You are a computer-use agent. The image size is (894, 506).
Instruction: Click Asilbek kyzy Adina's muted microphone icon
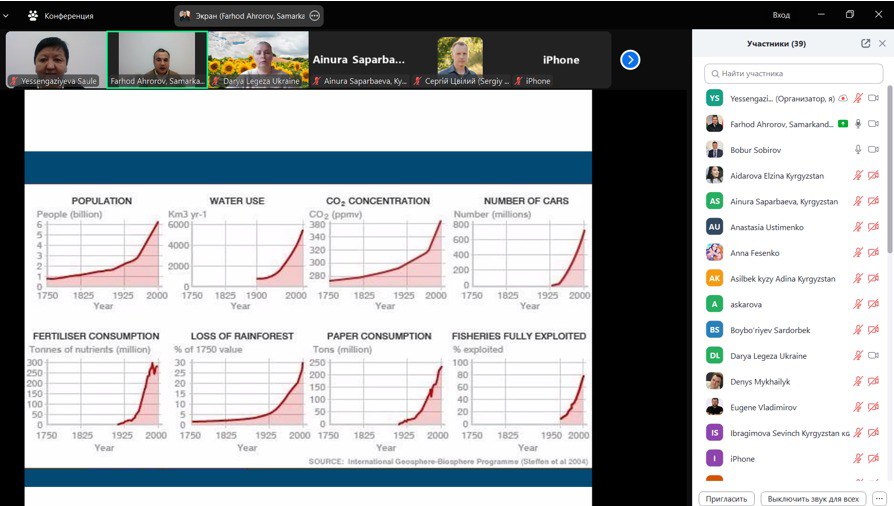(858, 278)
